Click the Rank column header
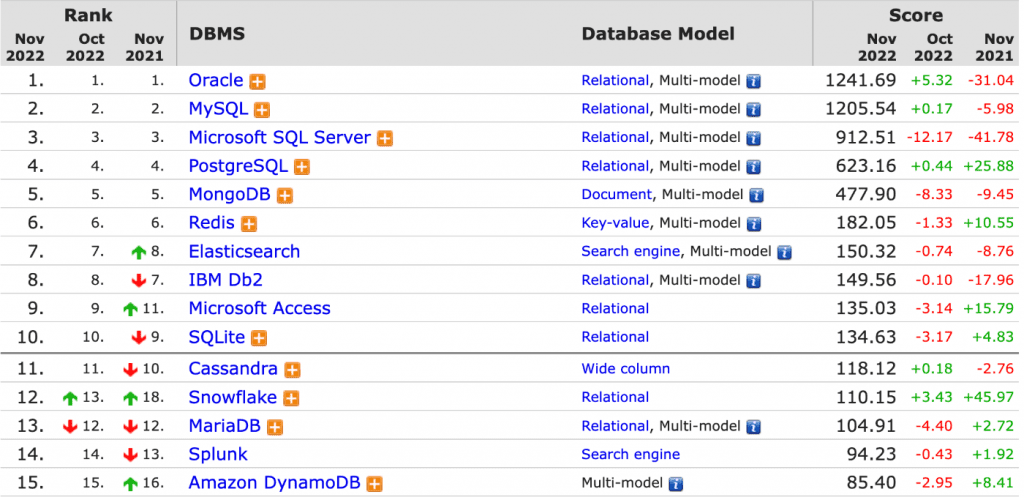This screenshot has height=497, width=1024. (x=88, y=15)
